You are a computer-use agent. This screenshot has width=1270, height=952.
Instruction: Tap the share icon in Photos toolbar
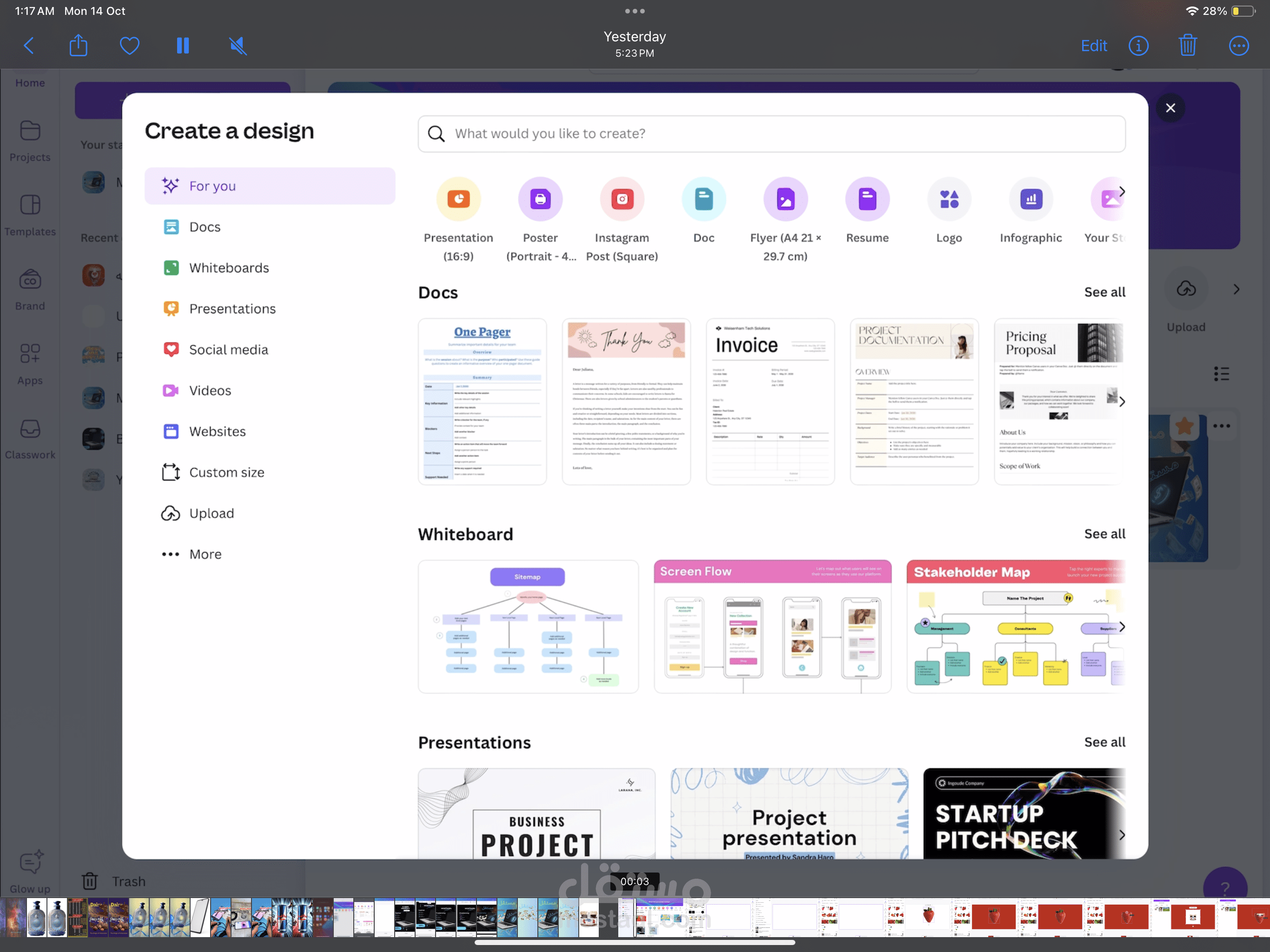click(78, 46)
